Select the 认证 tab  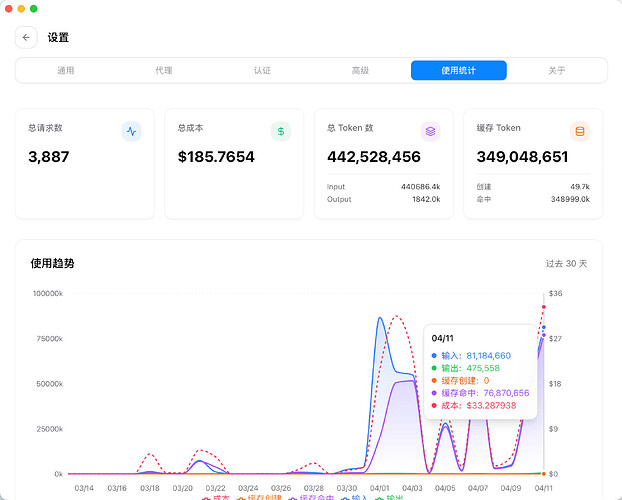click(262, 71)
